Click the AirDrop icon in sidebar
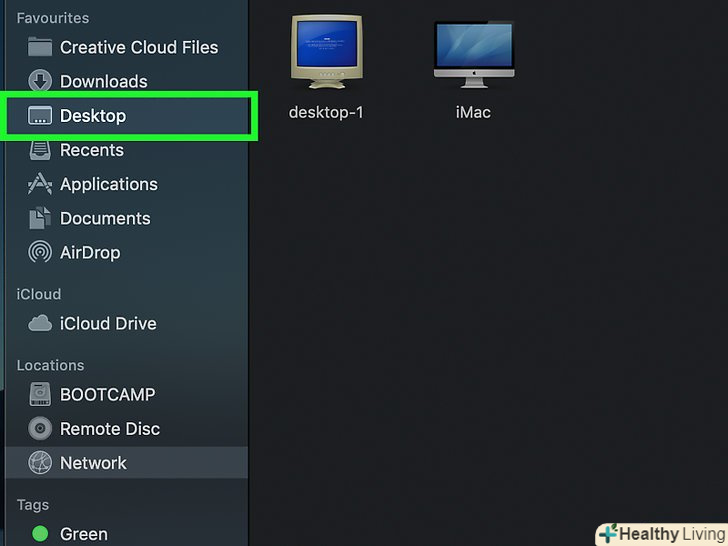 pyautogui.click(x=40, y=252)
